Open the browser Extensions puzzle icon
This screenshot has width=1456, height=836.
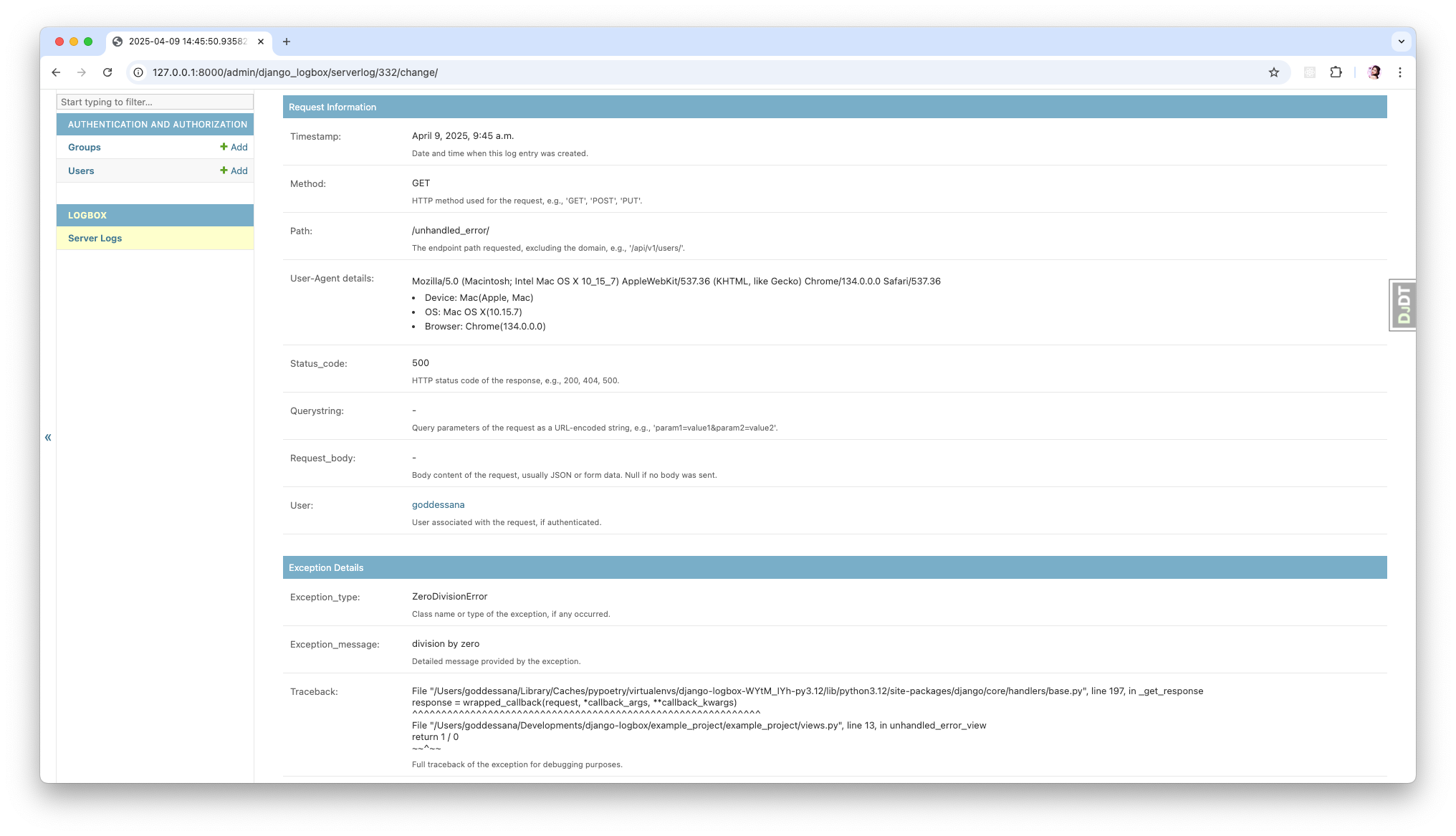pyautogui.click(x=1336, y=72)
